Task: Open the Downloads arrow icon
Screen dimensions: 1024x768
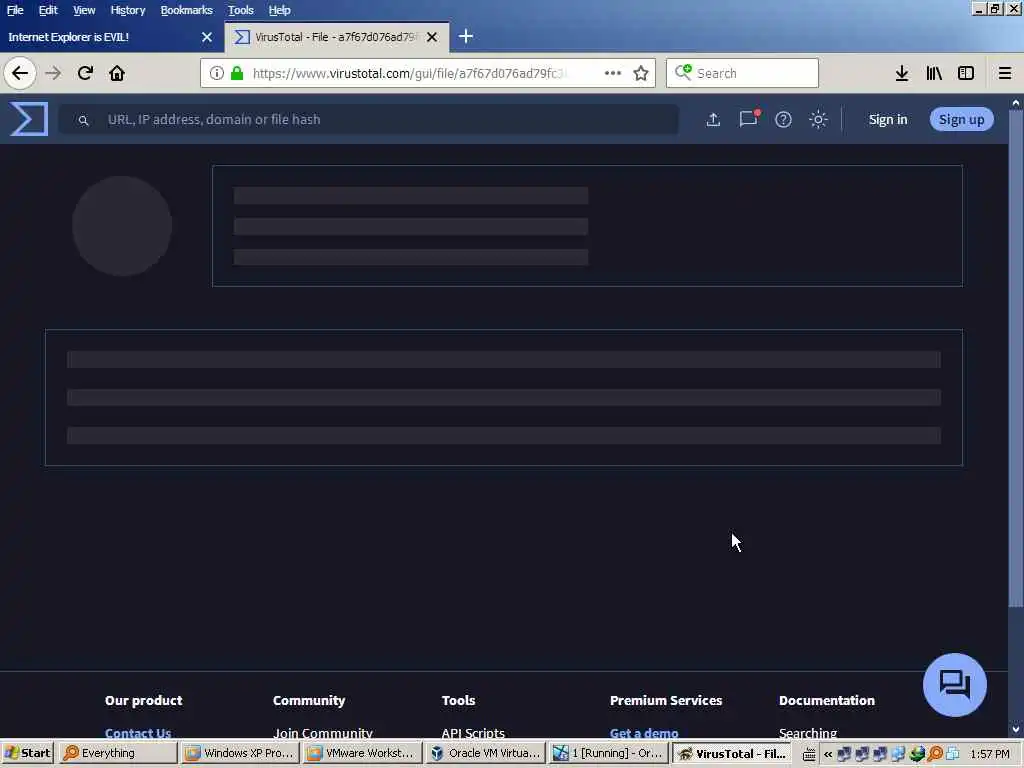Action: click(x=902, y=73)
